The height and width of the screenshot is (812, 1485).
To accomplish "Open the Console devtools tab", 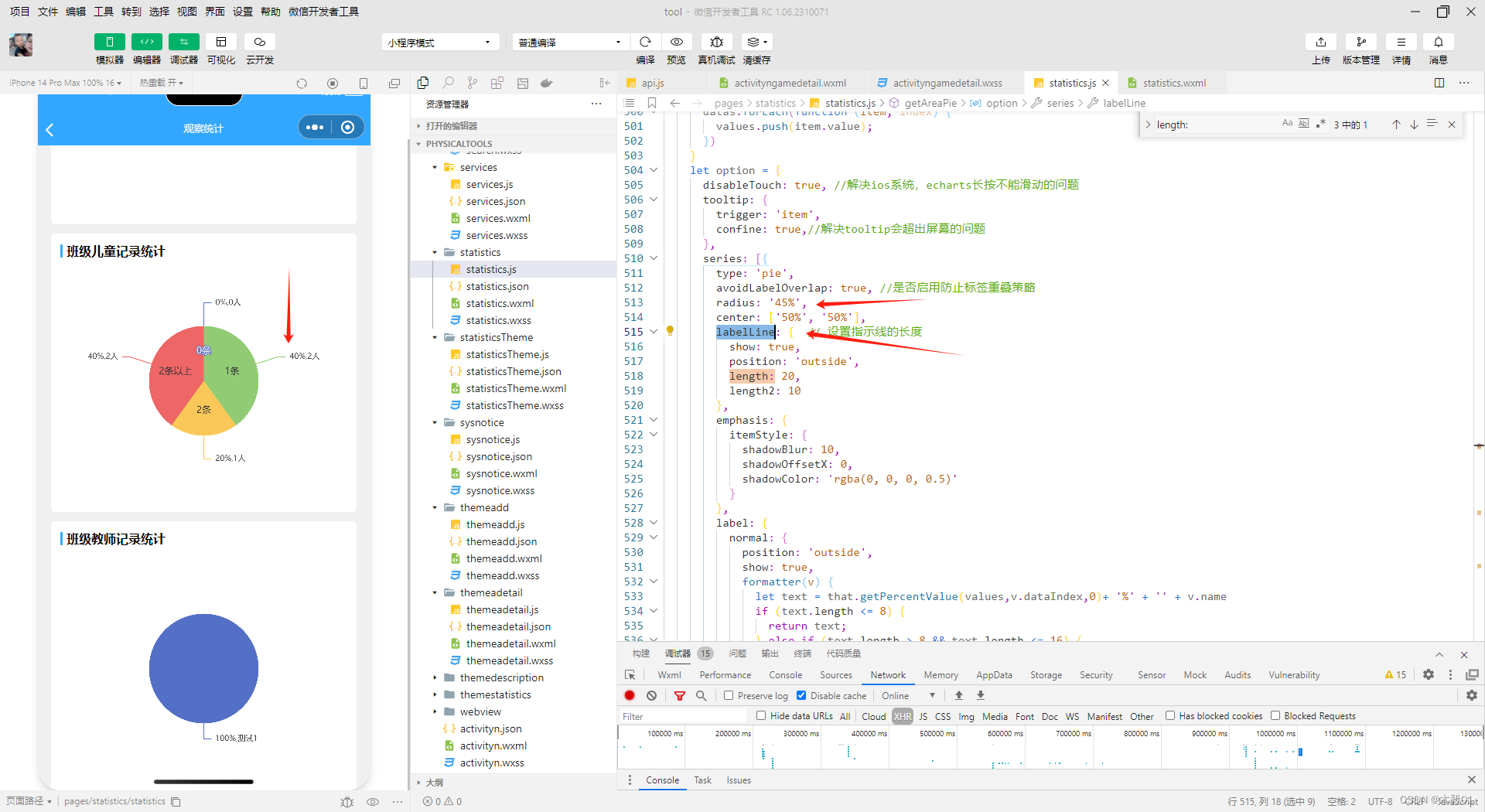I will click(x=785, y=674).
